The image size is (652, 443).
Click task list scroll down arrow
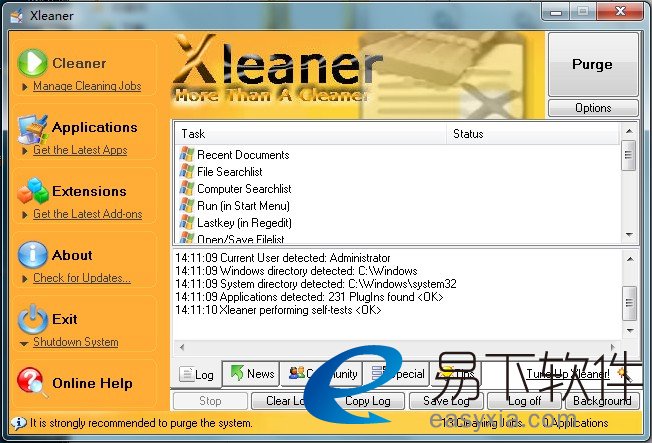(629, 235)
